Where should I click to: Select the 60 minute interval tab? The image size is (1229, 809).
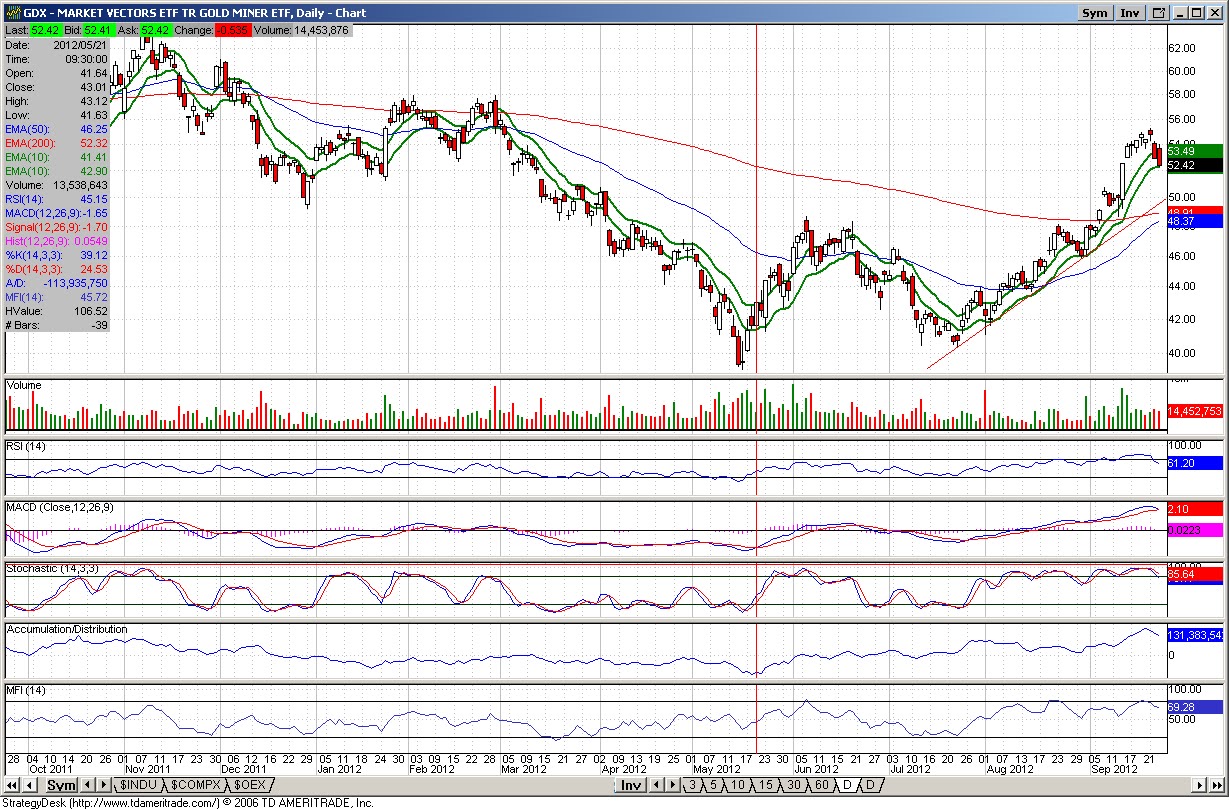tap(822, 785)
